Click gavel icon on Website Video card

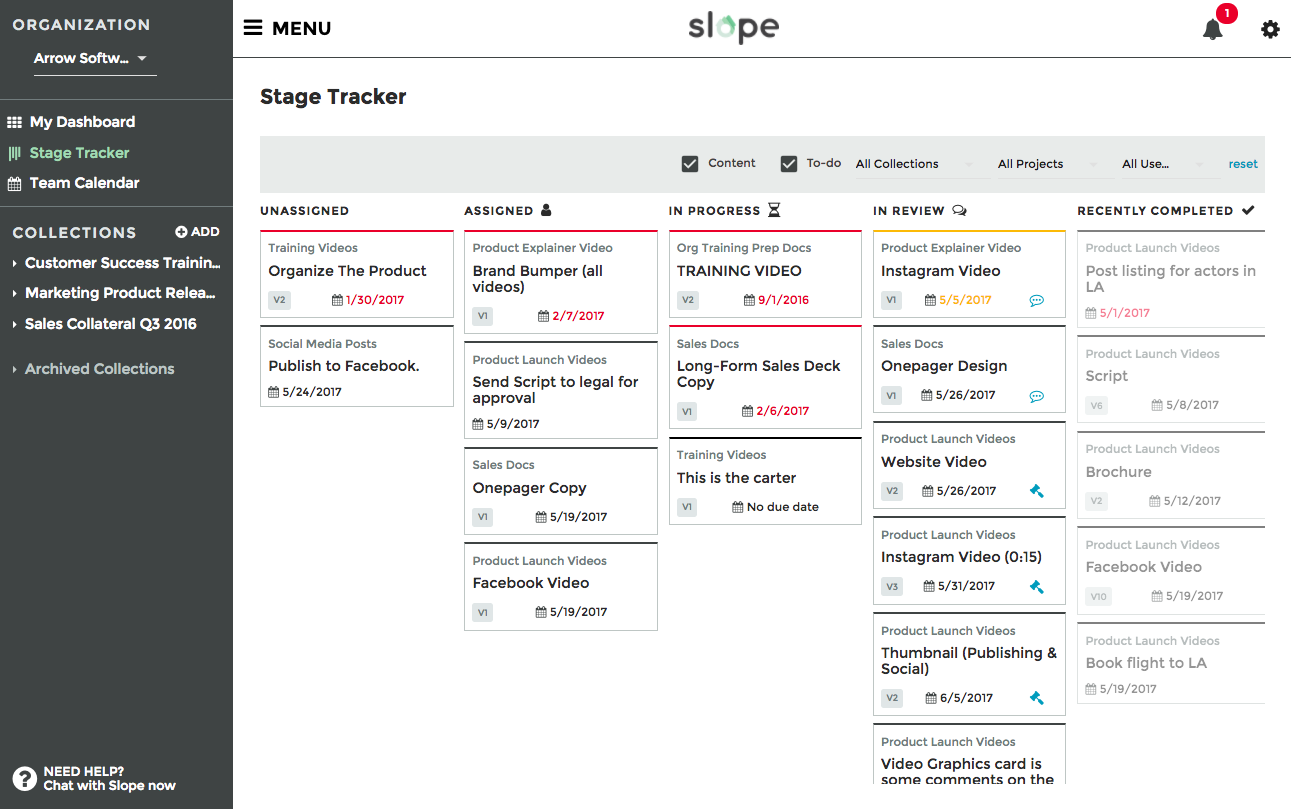[x=1036, y=491]
